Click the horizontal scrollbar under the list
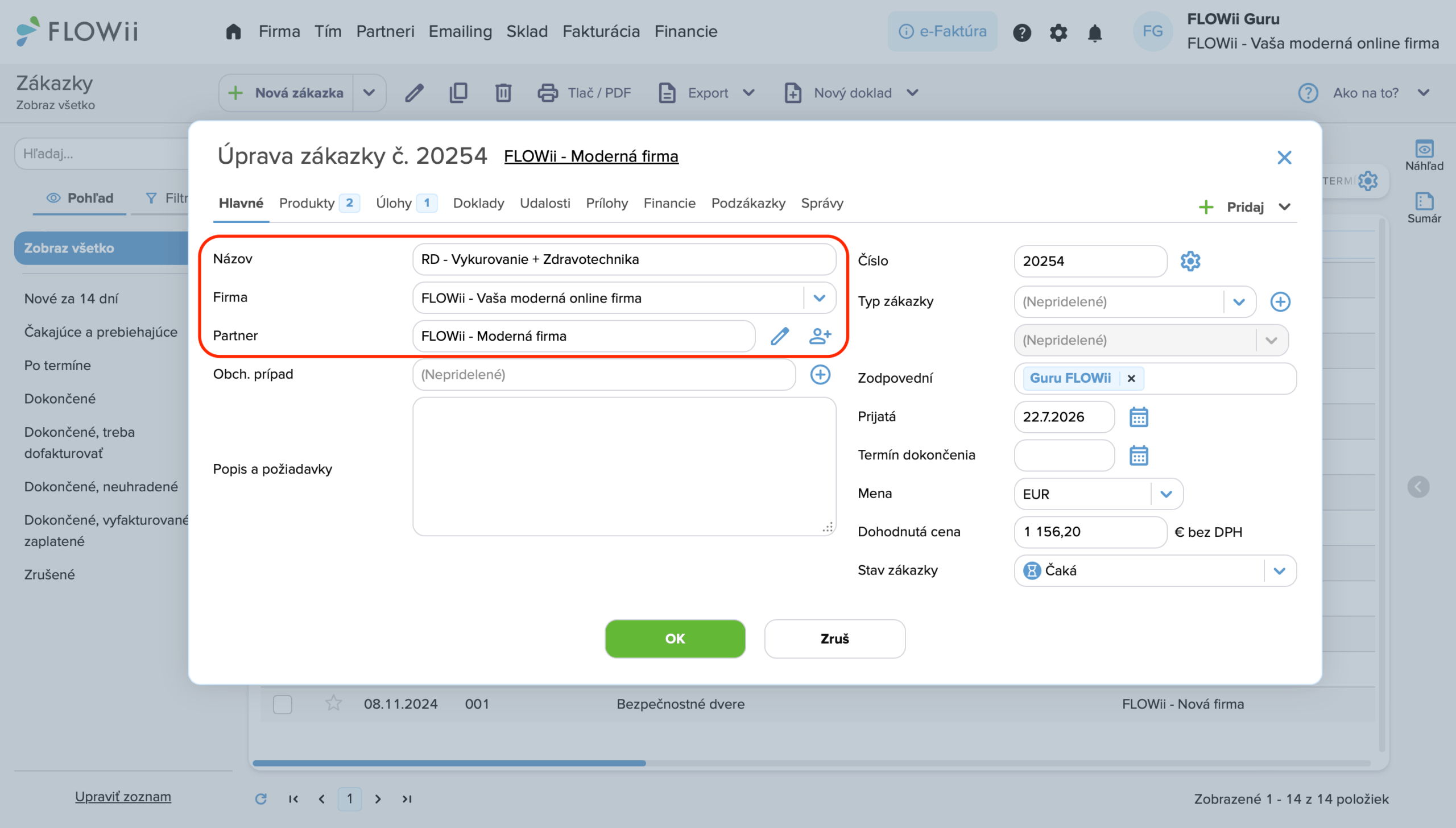The image size is (1456, 828). 449,763
